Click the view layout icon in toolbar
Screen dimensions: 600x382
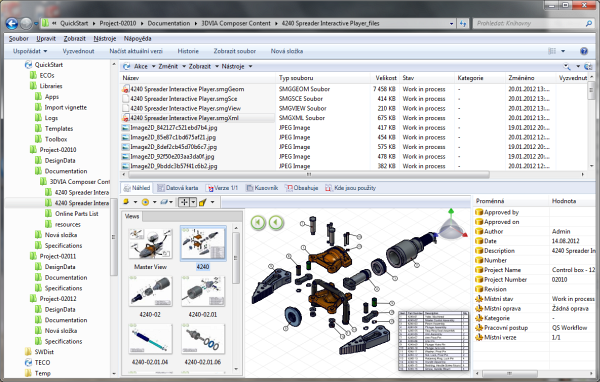(x=552, y=51)
